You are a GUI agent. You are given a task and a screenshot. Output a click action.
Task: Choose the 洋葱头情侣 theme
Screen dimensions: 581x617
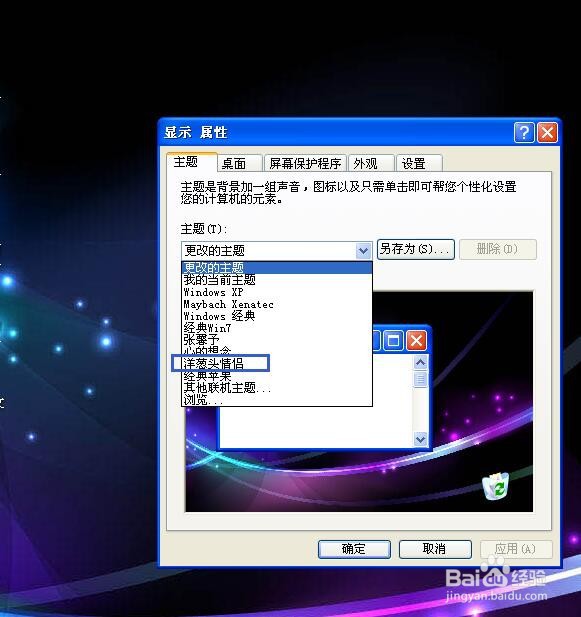(277, 363)
